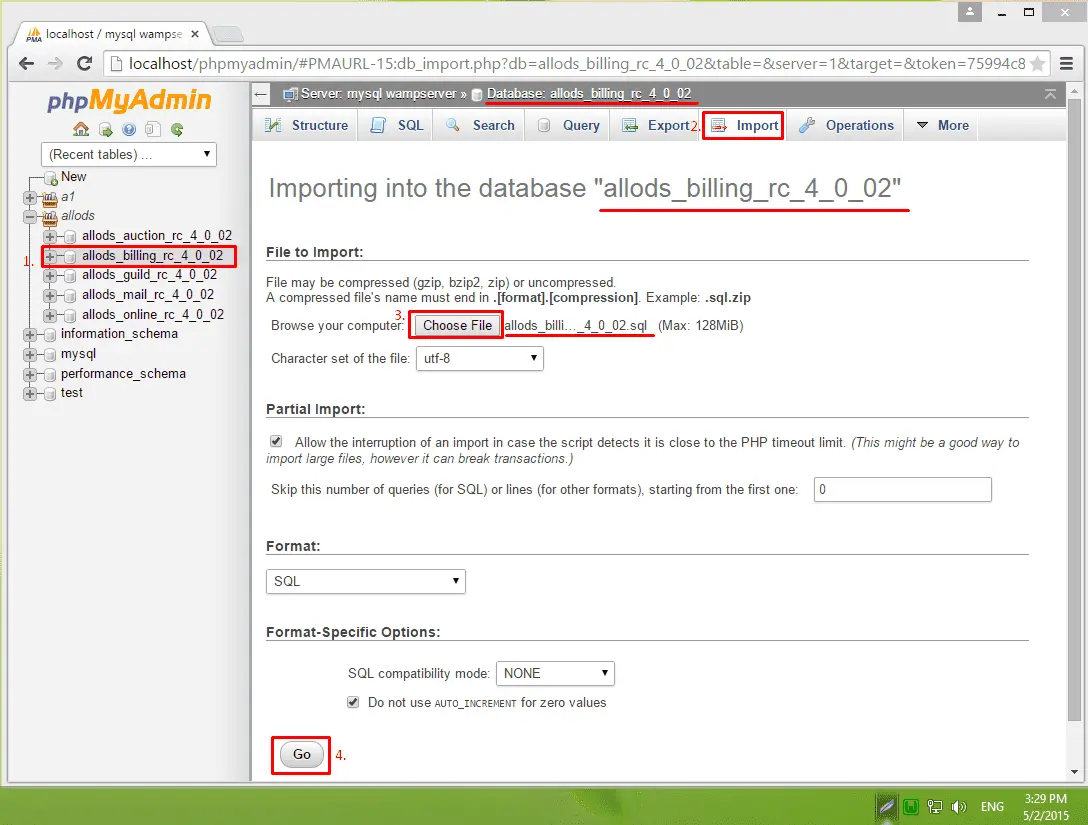This screenshot has width=1088, height=825.
Task: Click the New database icon in tree
Action: [51, 178]
